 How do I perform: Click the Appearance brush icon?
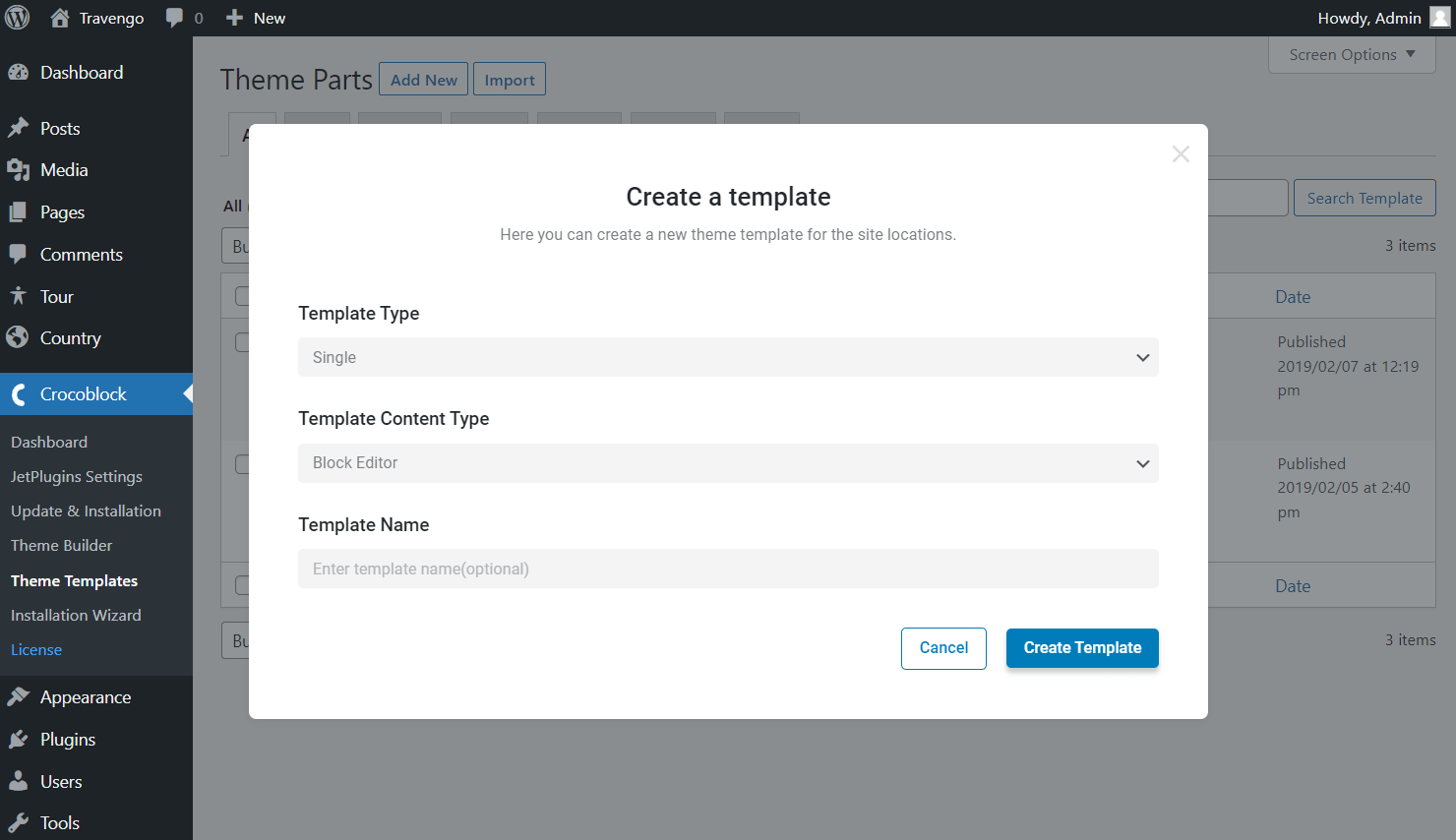point(18,696)
